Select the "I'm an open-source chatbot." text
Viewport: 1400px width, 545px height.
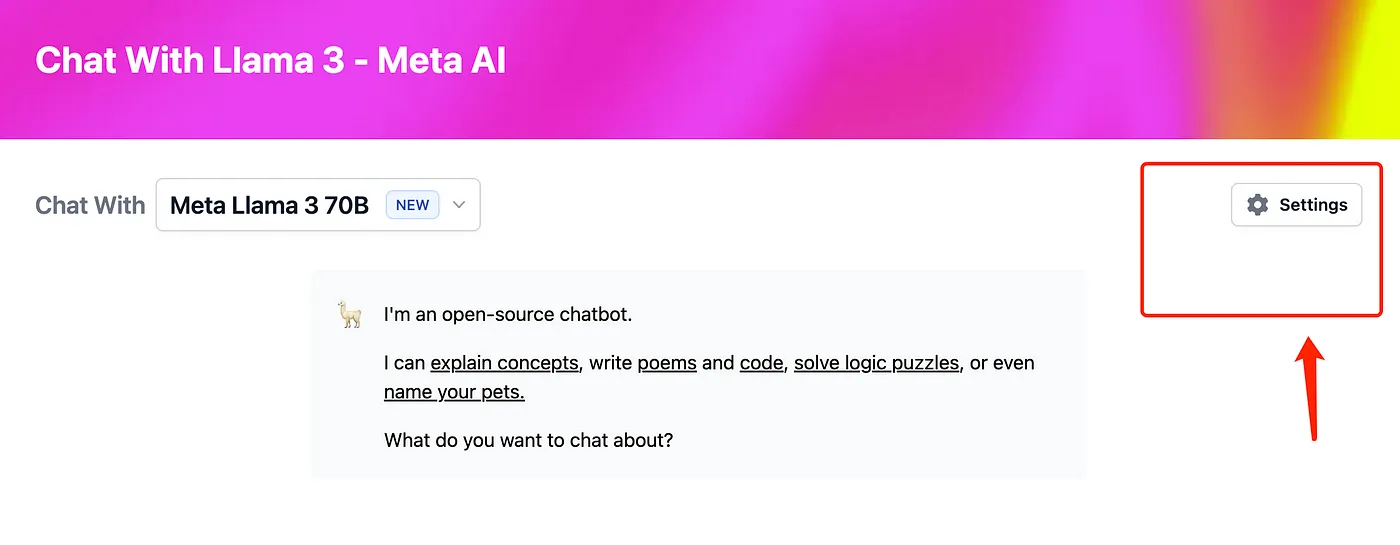[508, 315]
